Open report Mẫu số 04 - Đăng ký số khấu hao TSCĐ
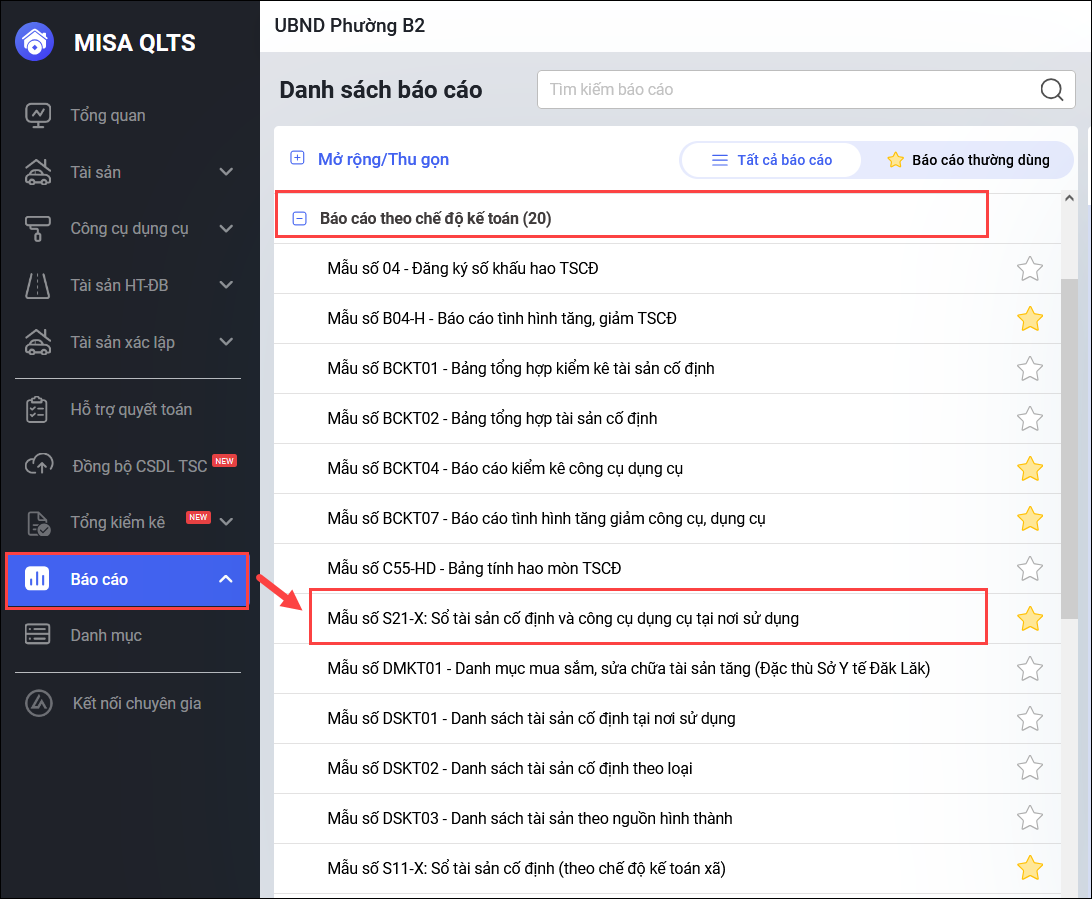 (463, 268)
